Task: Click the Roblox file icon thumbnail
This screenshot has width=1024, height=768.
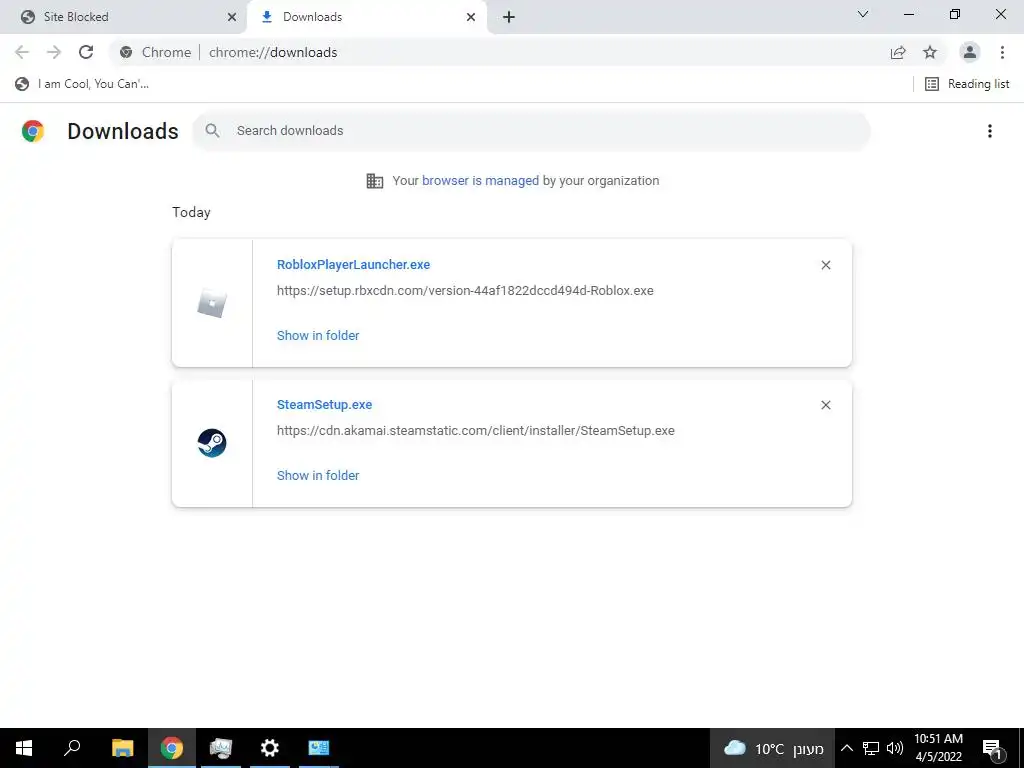Action: point(212,304)
